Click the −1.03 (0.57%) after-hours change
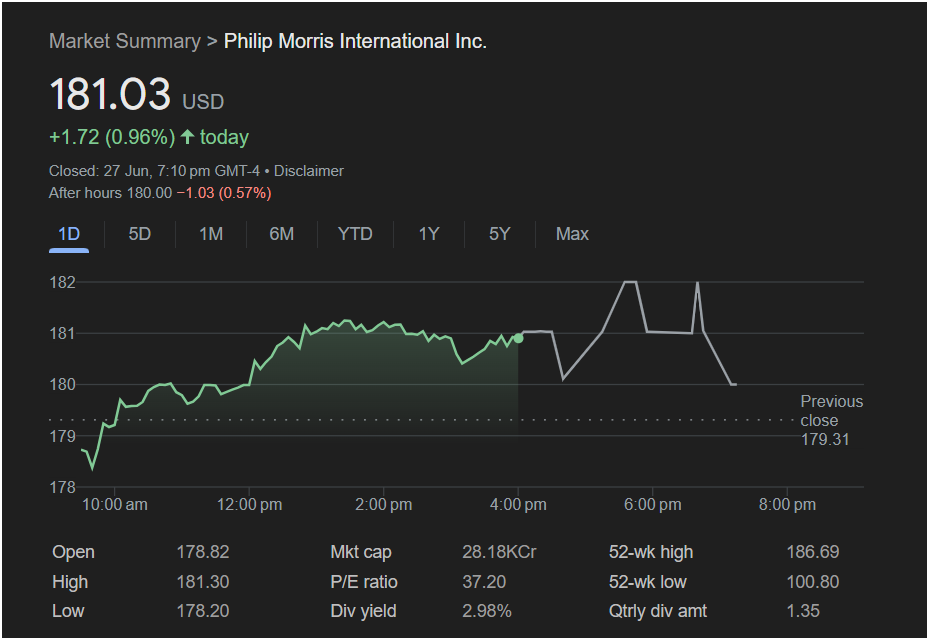Viewport: 929px width, 640px height. 224,193
